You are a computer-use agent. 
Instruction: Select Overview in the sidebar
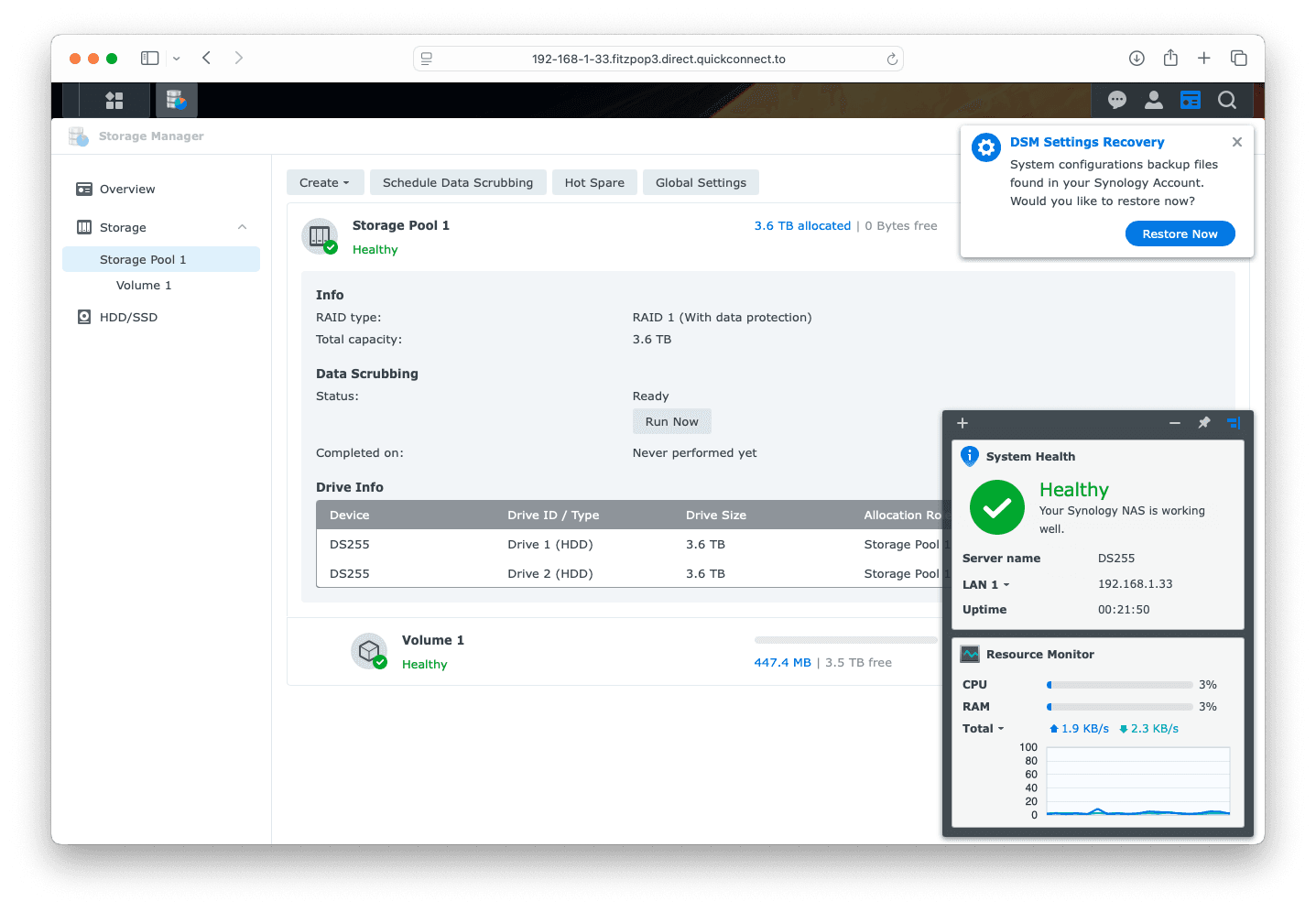(x=127, y=190)
